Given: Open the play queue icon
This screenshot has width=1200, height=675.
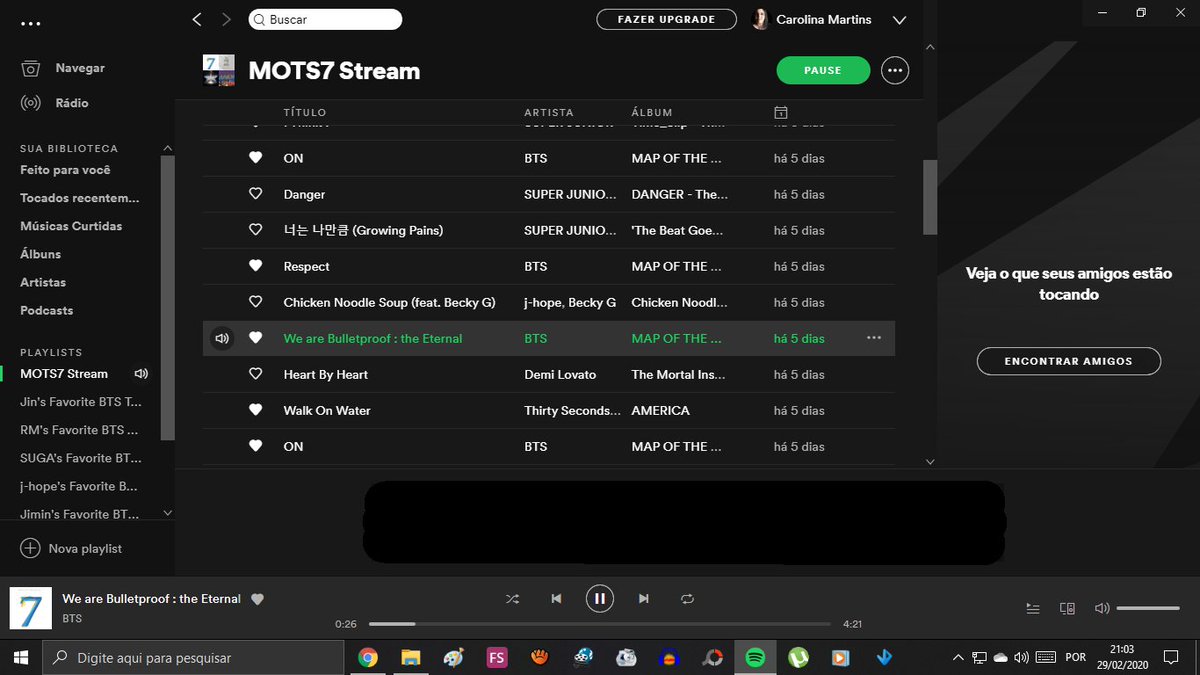Looking at the screenshot, I should pos(1034,608).
